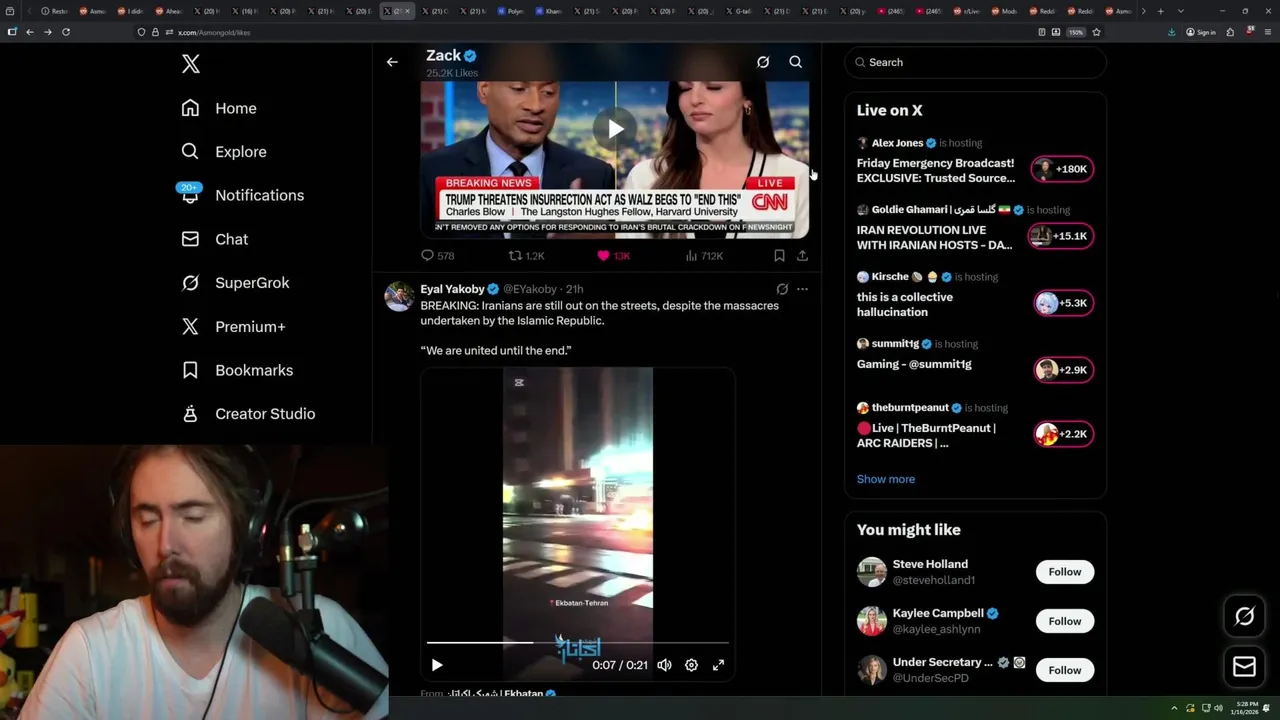
Task: Open floating Grok button
Action: [1244, 617]
